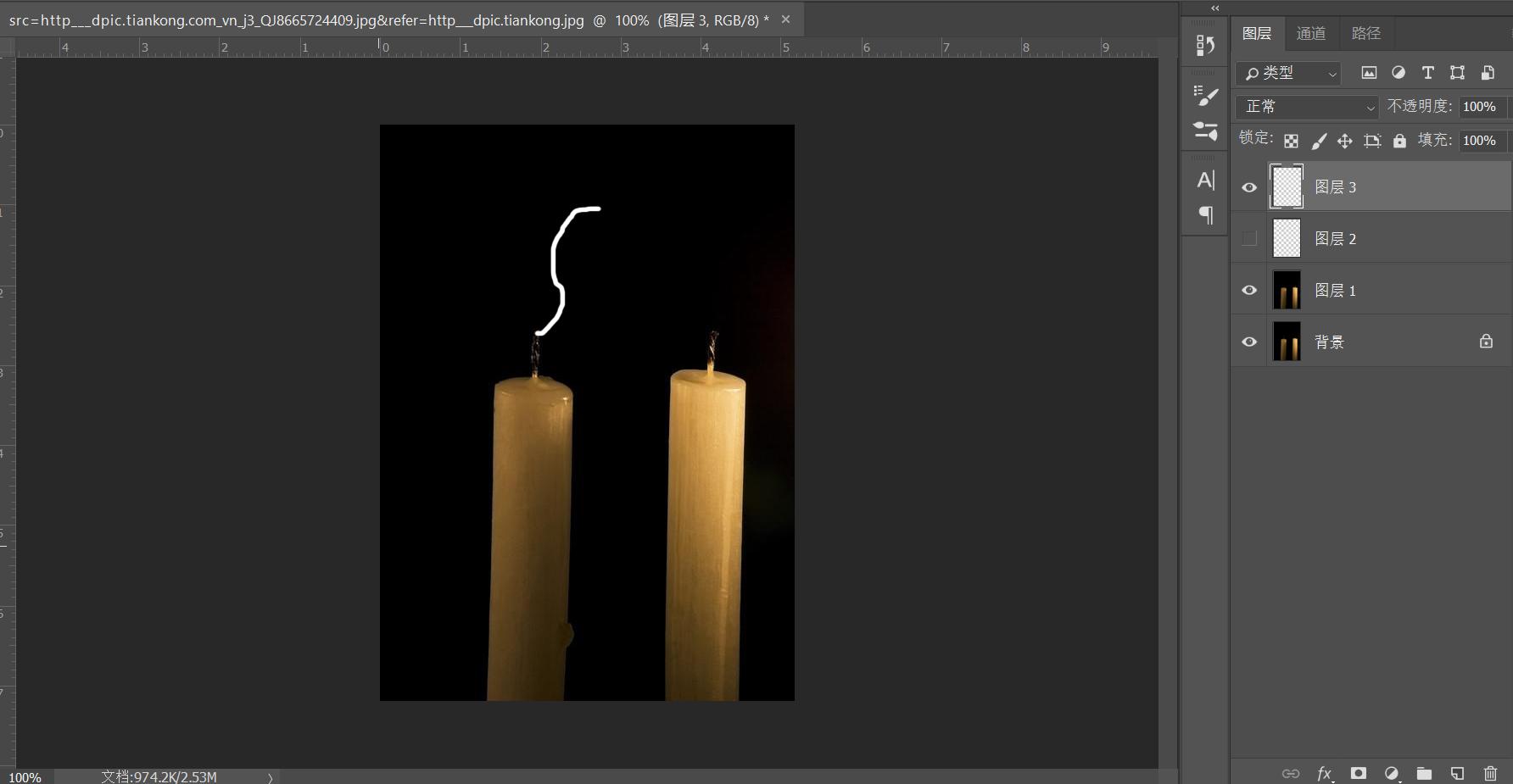Hide 图层 3 using its eye icon
The width and height of the screenshot is (1513, 784).
click(1249, 187)
